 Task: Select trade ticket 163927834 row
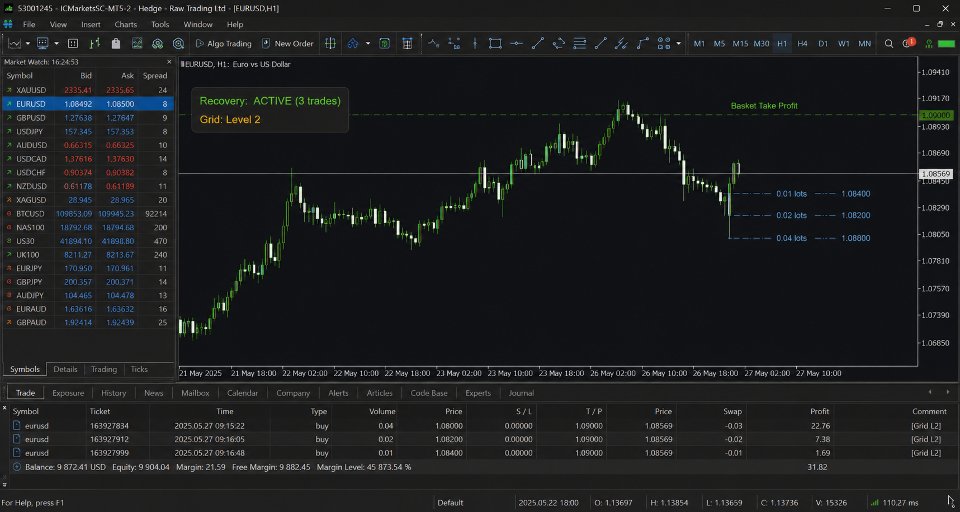click(480, 426)
